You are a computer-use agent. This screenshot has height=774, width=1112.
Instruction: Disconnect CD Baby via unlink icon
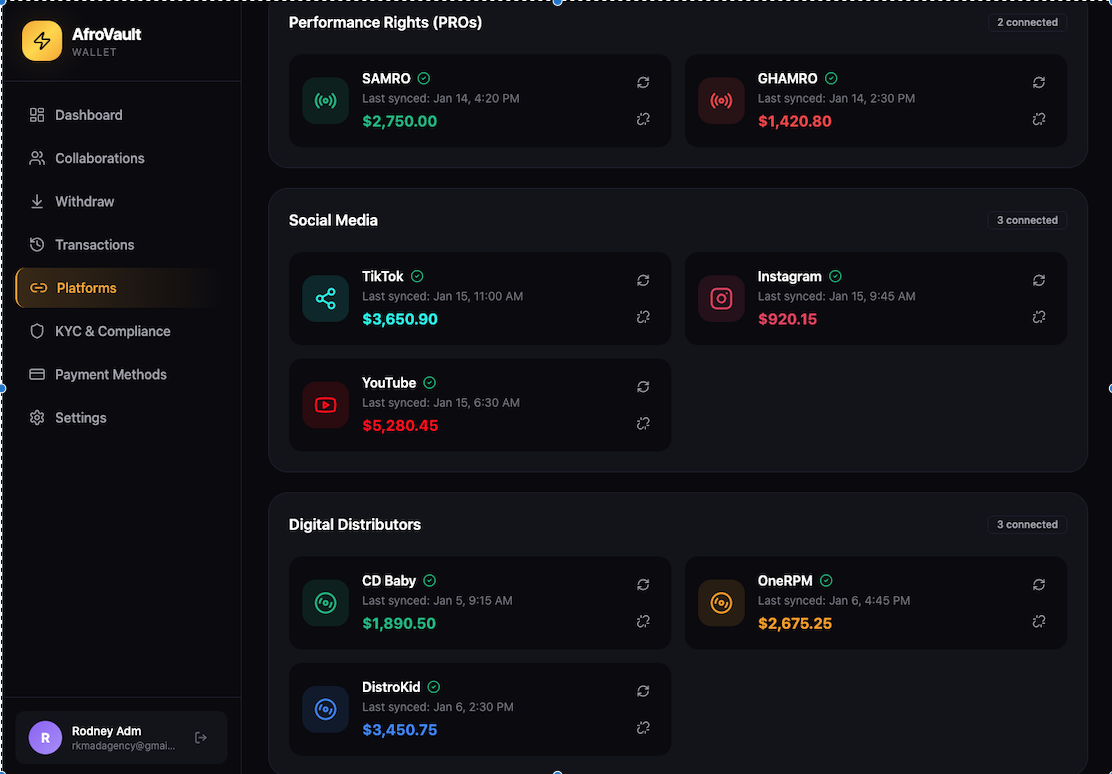point(643,621)
